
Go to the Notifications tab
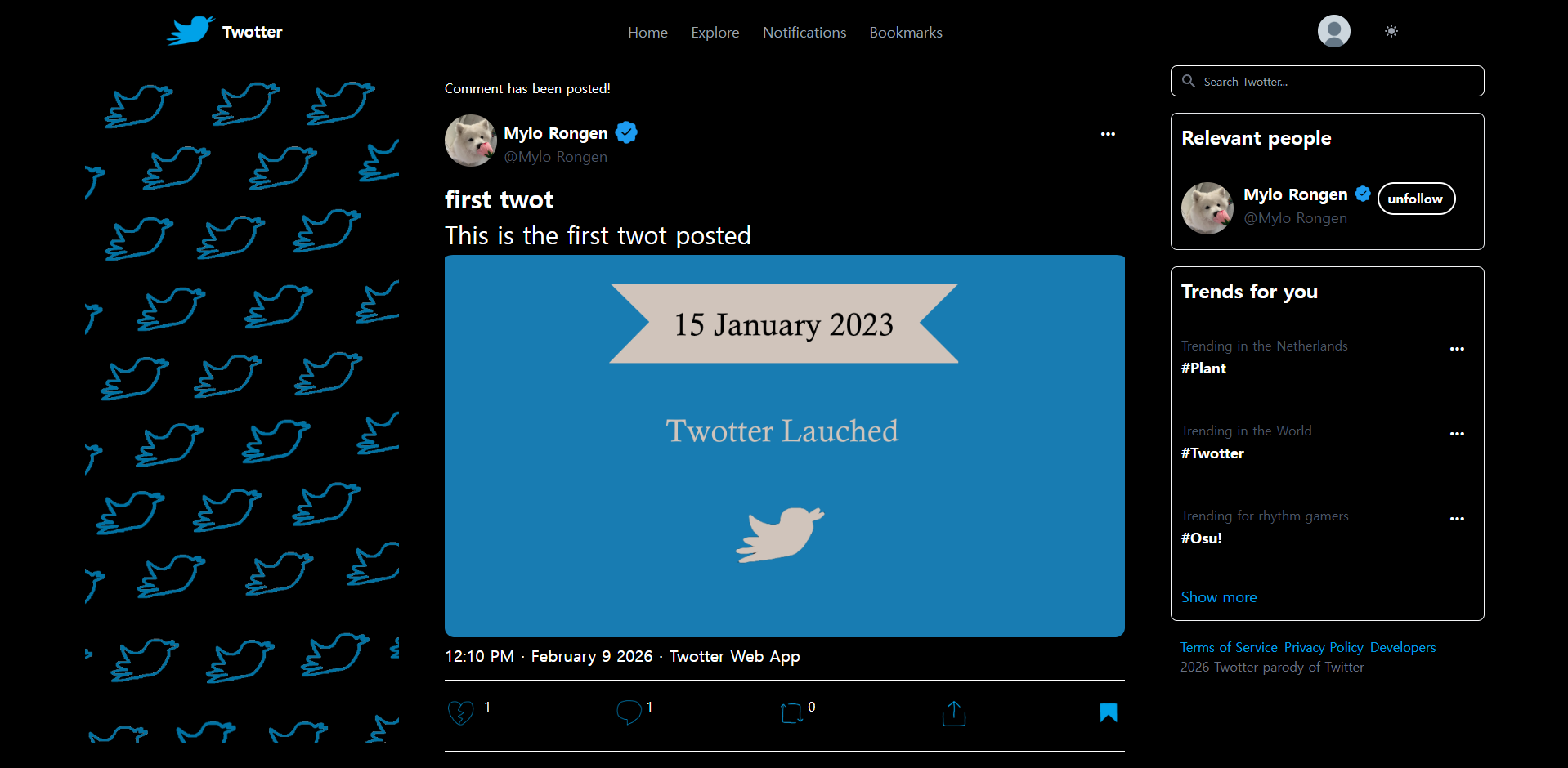click(x=804, y=32)
